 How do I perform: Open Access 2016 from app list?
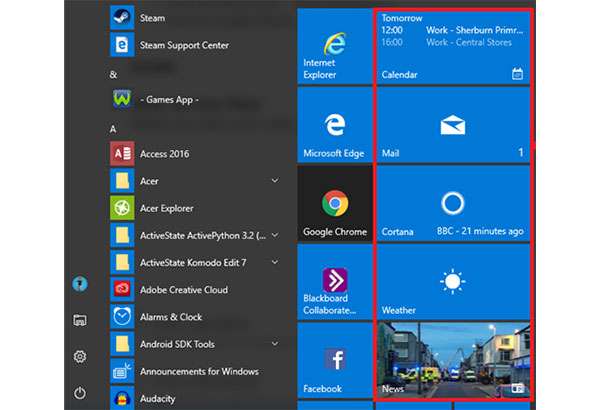165,154
